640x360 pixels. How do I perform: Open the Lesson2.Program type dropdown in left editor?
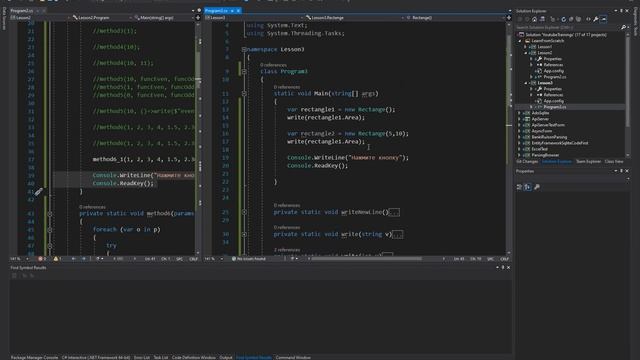(x=101, y=18)
